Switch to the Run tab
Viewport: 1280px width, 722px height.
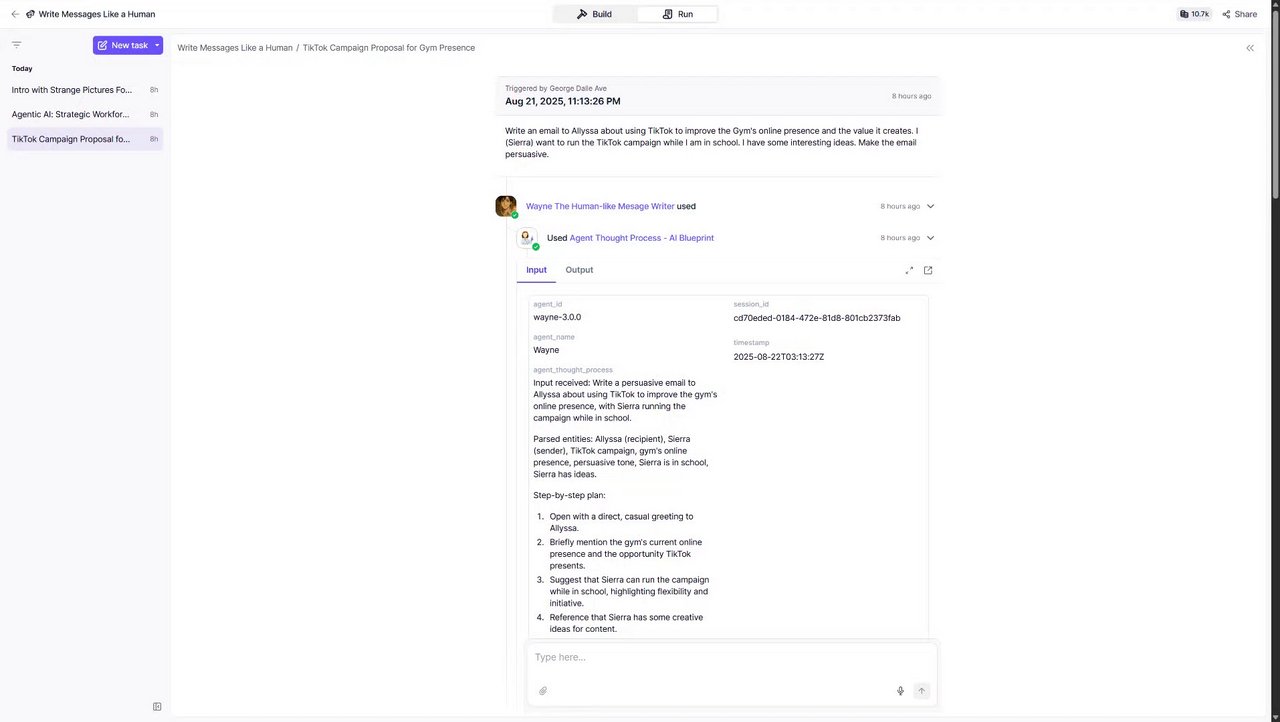click(677, 14)
